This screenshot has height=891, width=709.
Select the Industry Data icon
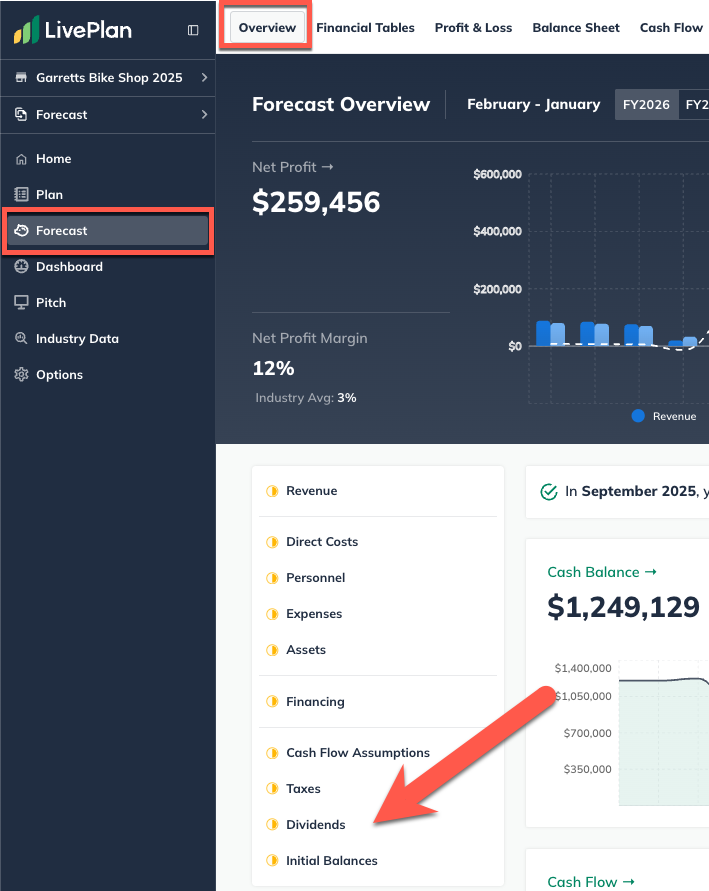click(22, 338)
